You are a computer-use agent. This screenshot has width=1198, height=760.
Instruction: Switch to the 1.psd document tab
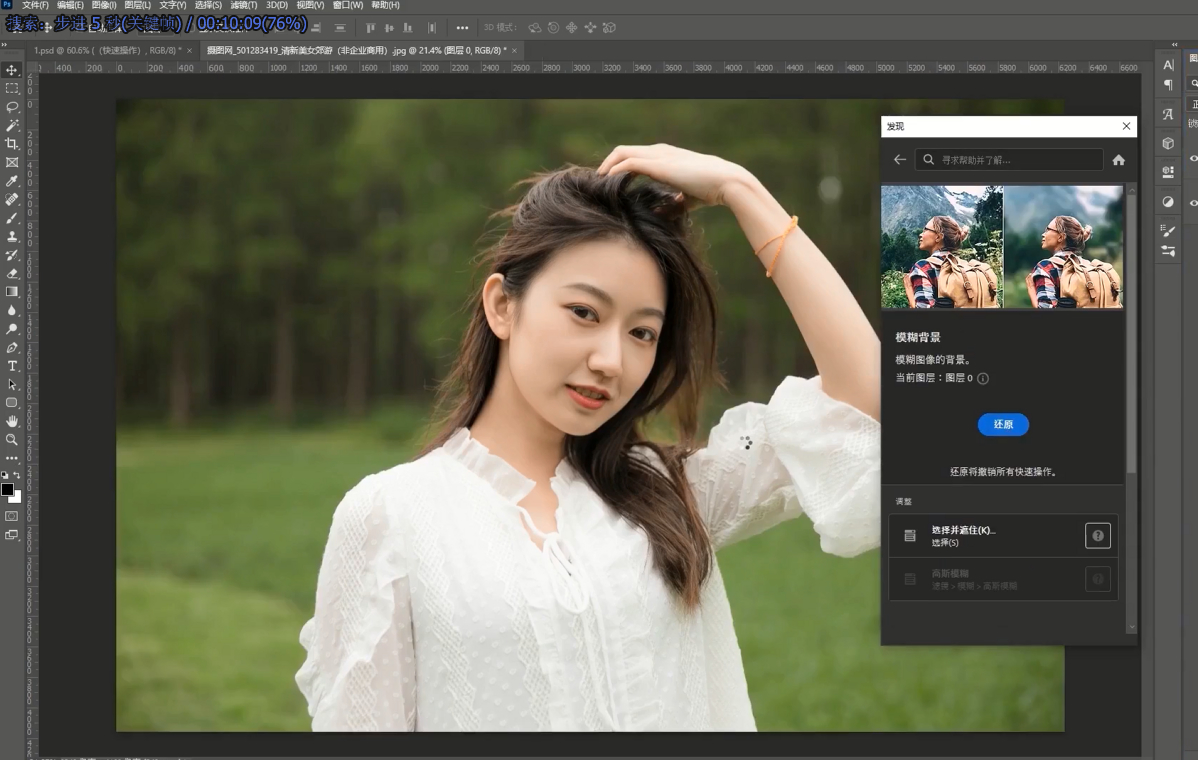click(107, 50)
